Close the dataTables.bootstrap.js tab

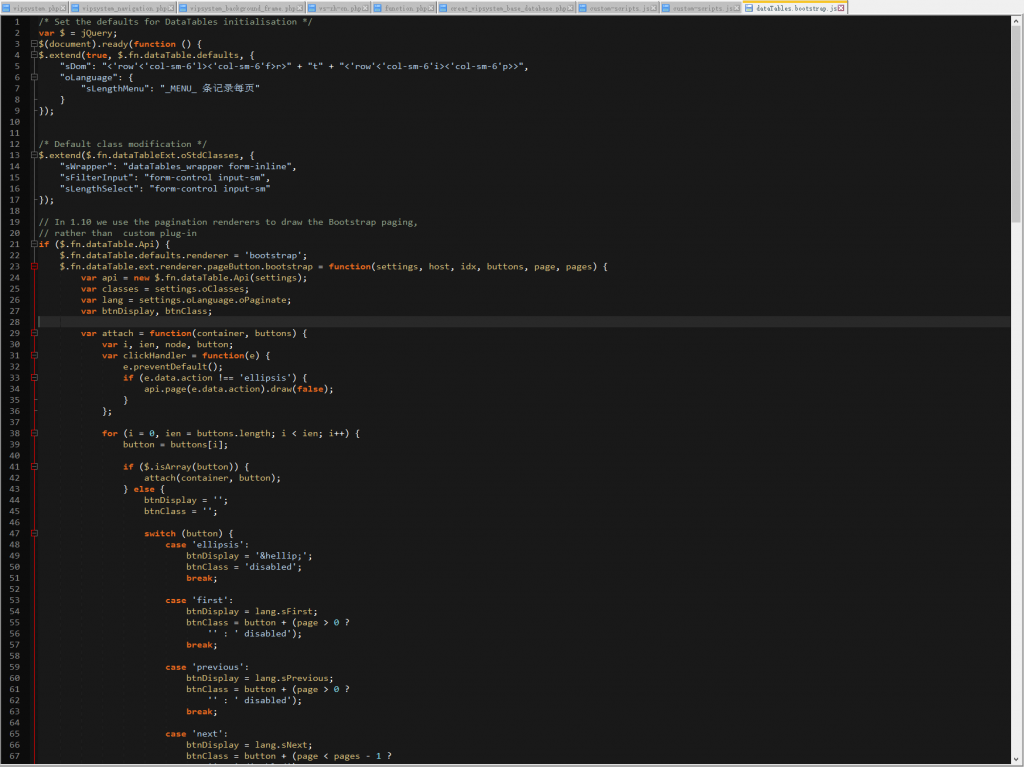[841, 8]
